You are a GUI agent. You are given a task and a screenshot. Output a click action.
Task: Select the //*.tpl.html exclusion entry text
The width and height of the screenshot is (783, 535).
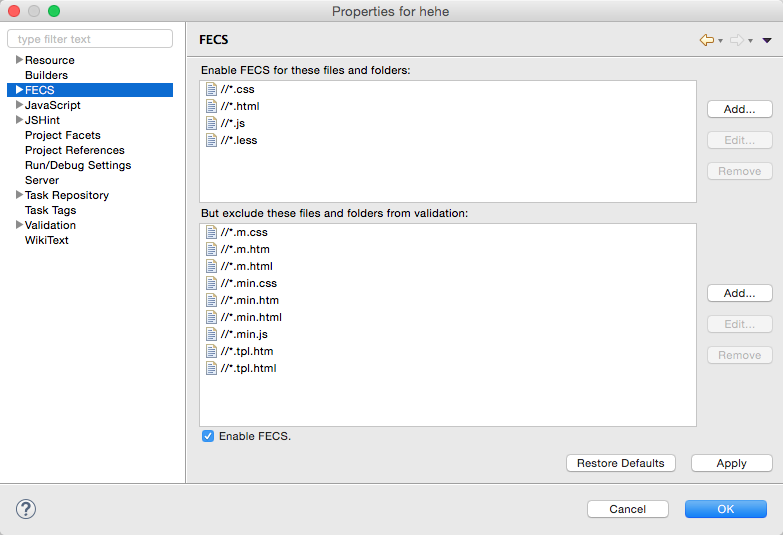[x=249, y=368]
